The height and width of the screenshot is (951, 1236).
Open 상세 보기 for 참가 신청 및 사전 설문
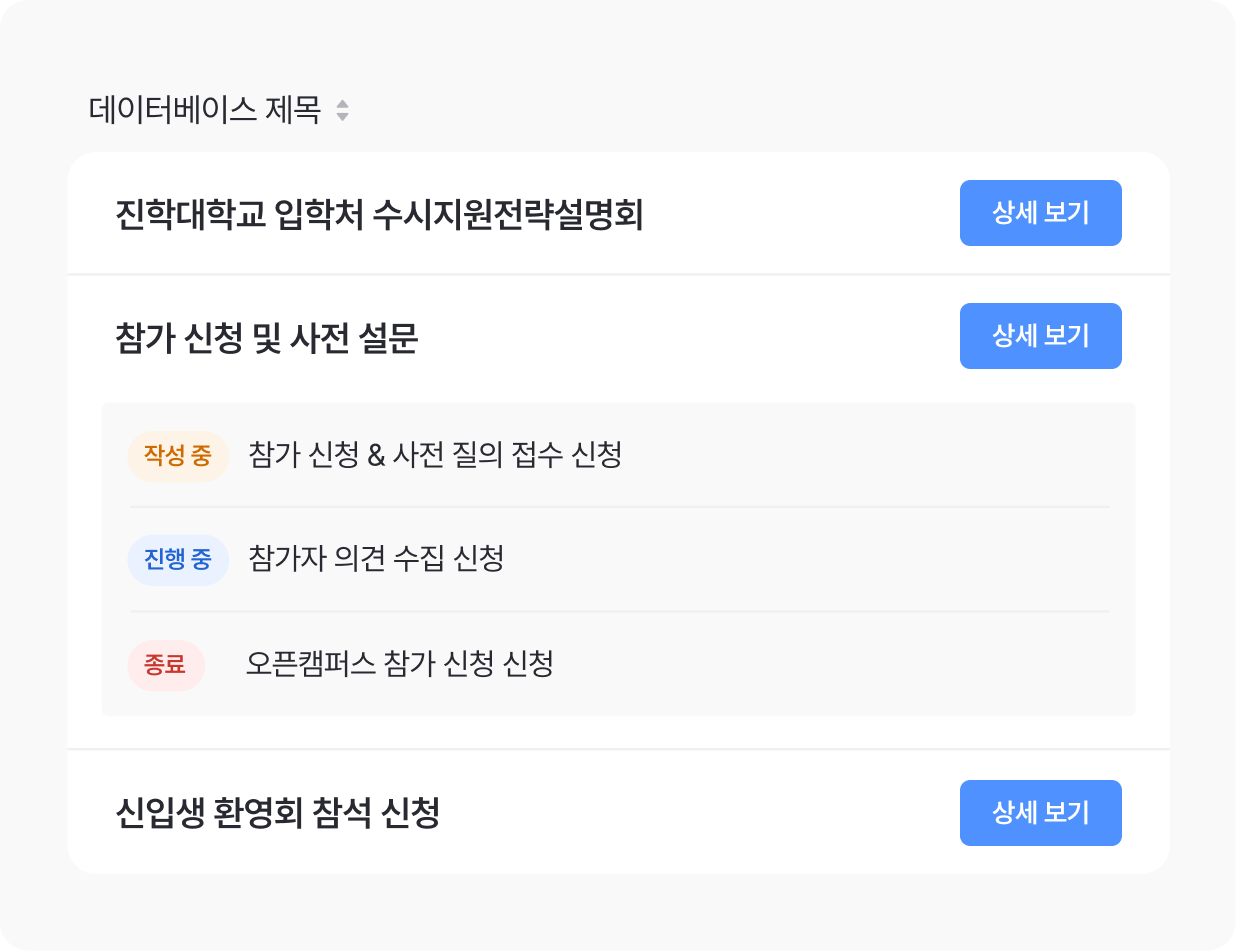coord(1040,336)
